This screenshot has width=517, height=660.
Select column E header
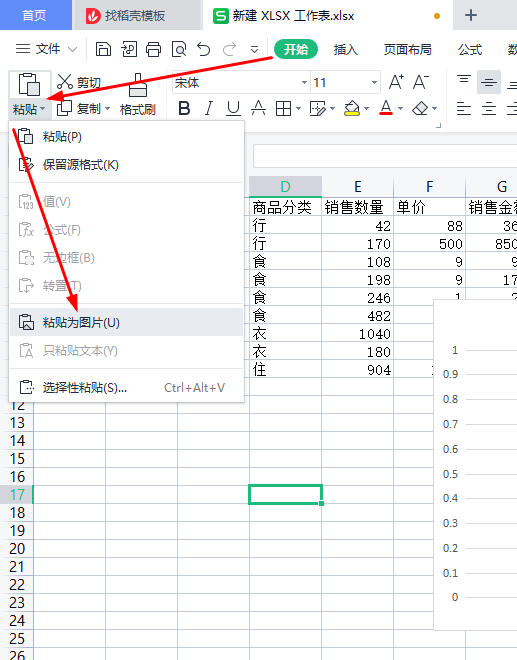point(357,186)
